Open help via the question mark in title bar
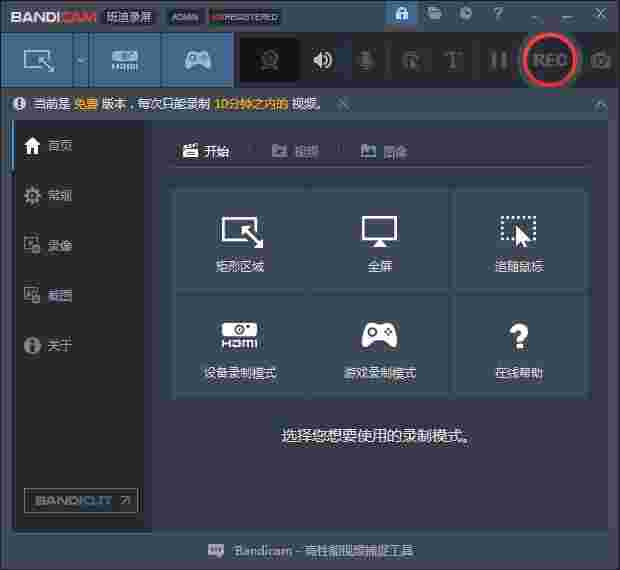 [498, 14]
